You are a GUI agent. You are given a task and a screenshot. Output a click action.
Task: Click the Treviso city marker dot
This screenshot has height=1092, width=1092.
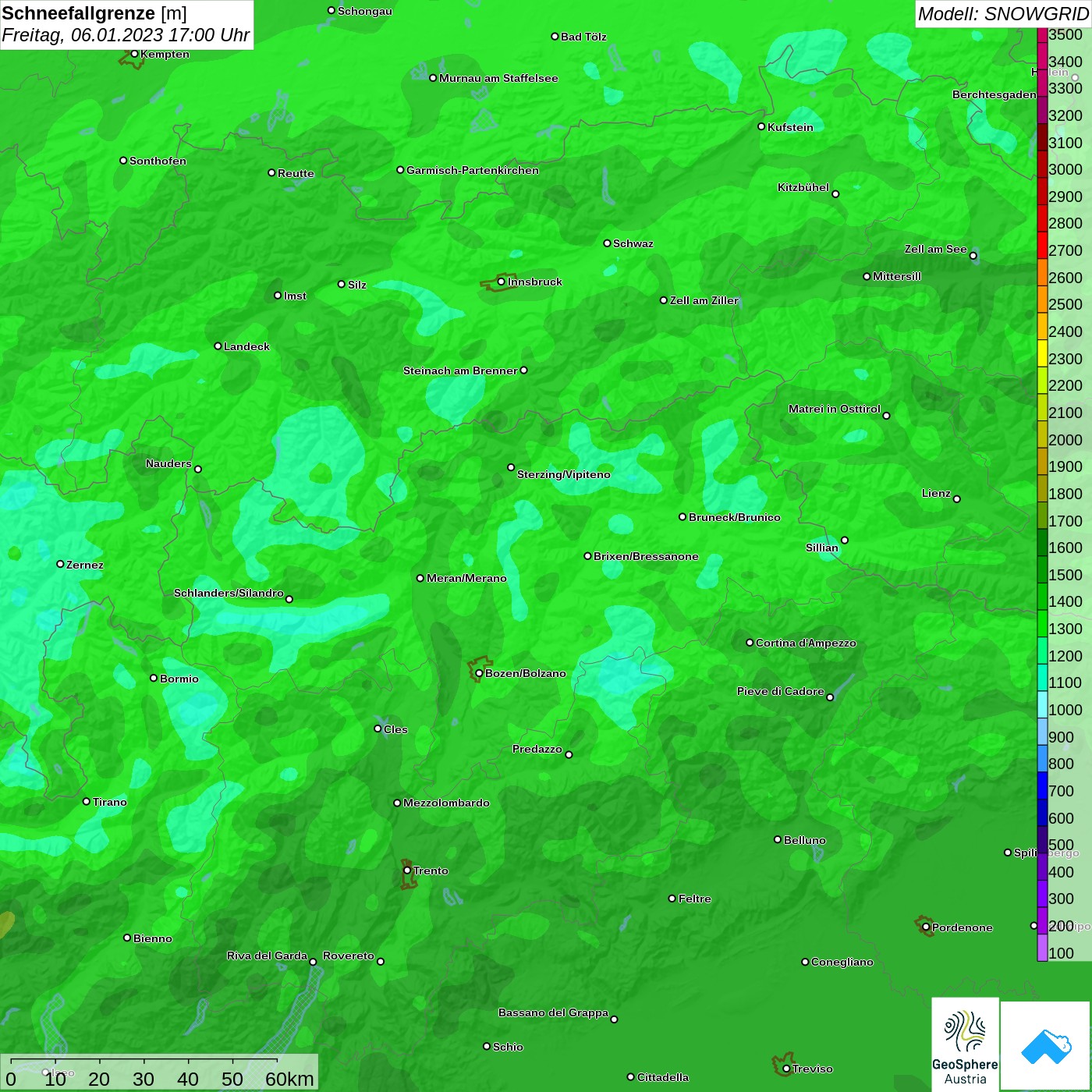[786, 1069]
